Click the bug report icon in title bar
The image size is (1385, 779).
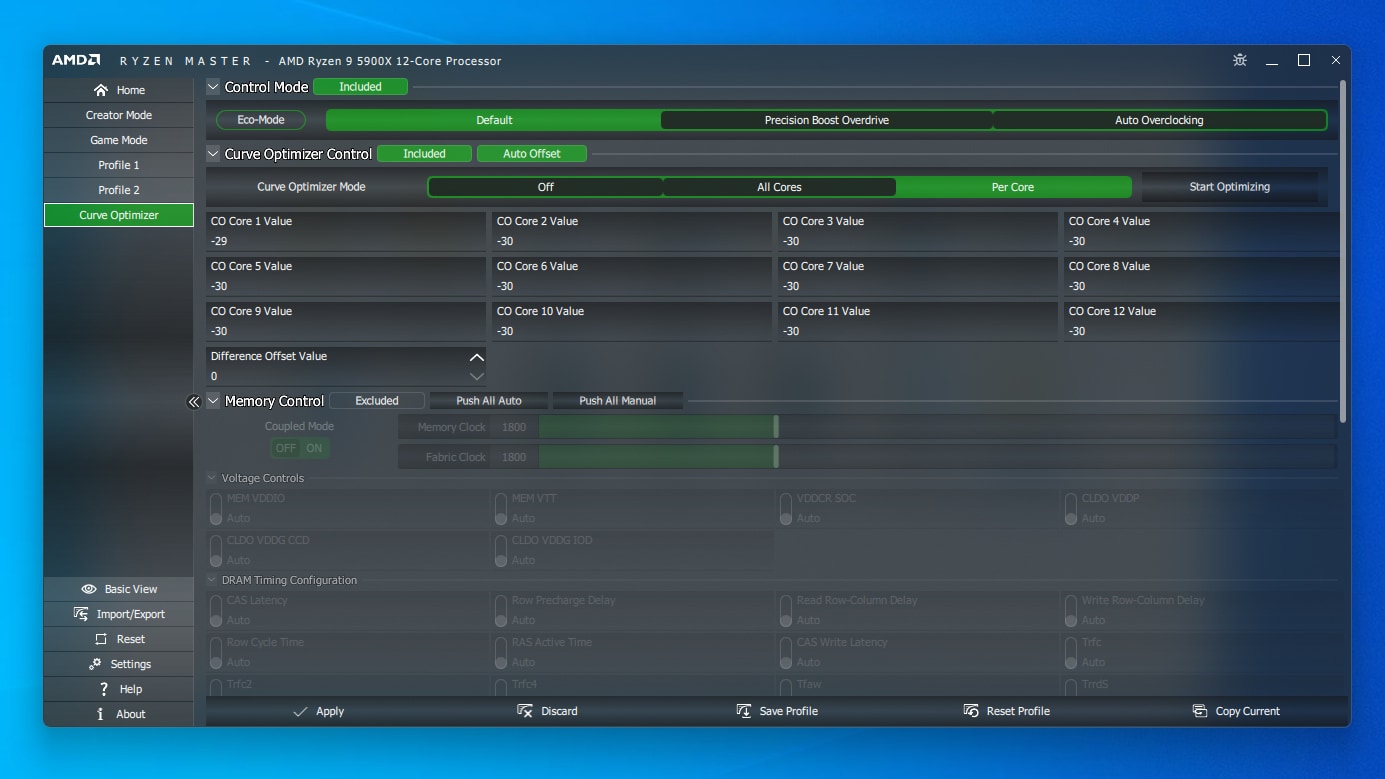click(1240, 60)
